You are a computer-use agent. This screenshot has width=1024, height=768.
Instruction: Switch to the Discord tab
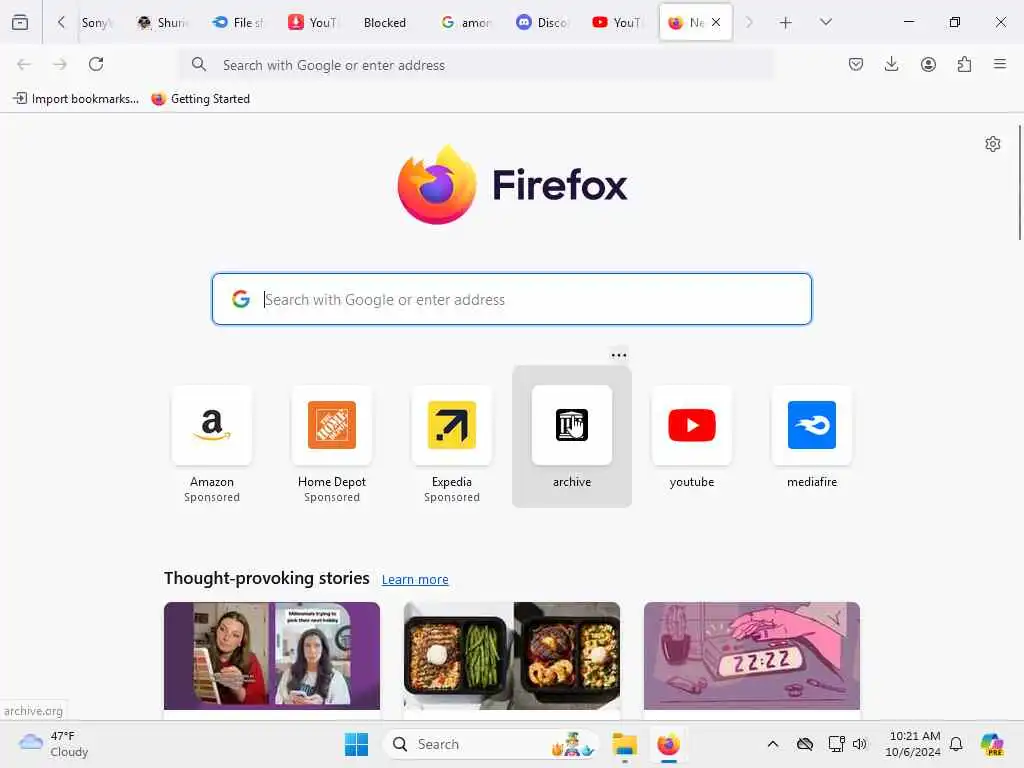(x=541, y=23)
